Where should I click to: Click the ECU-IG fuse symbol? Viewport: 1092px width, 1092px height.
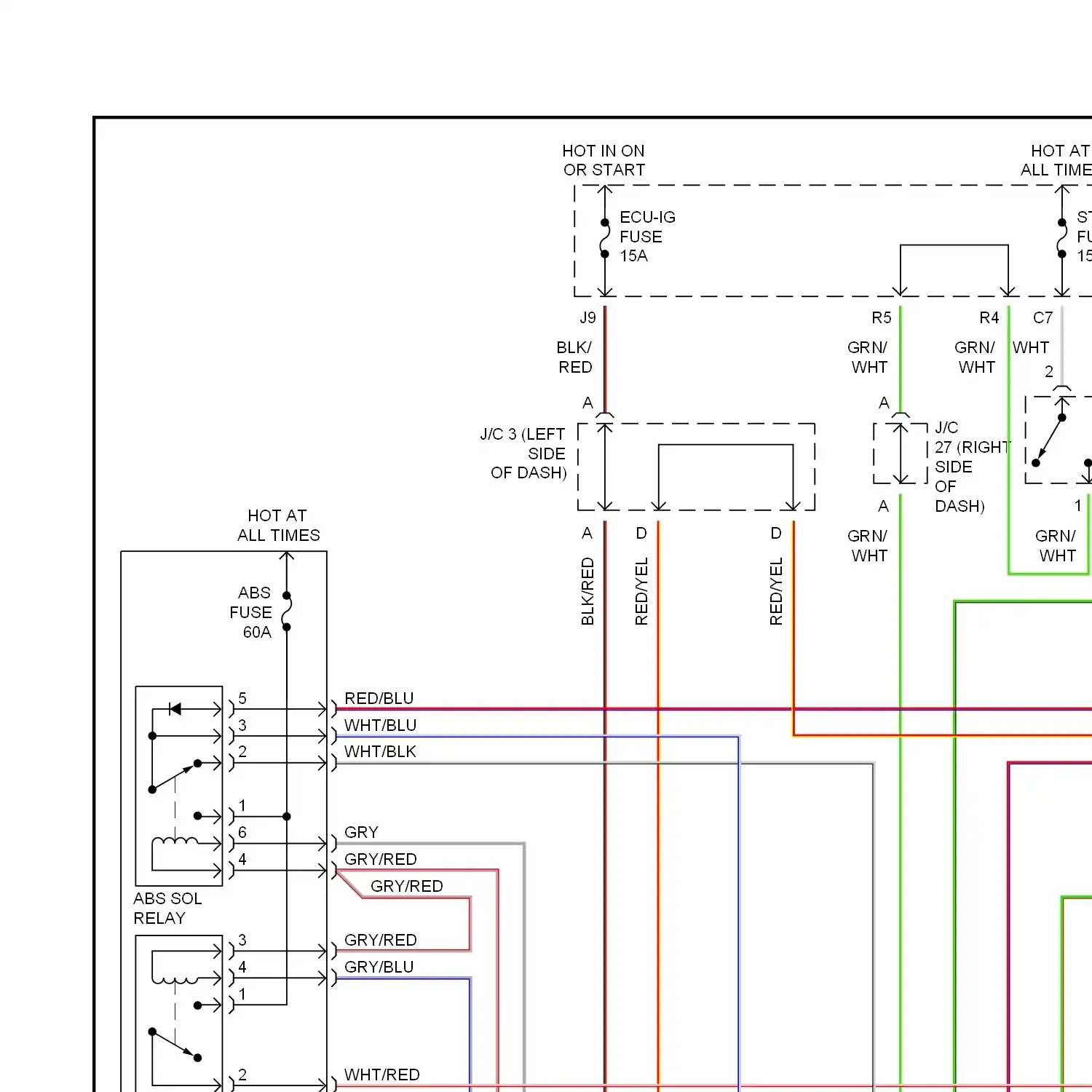[x=604, y=238]
